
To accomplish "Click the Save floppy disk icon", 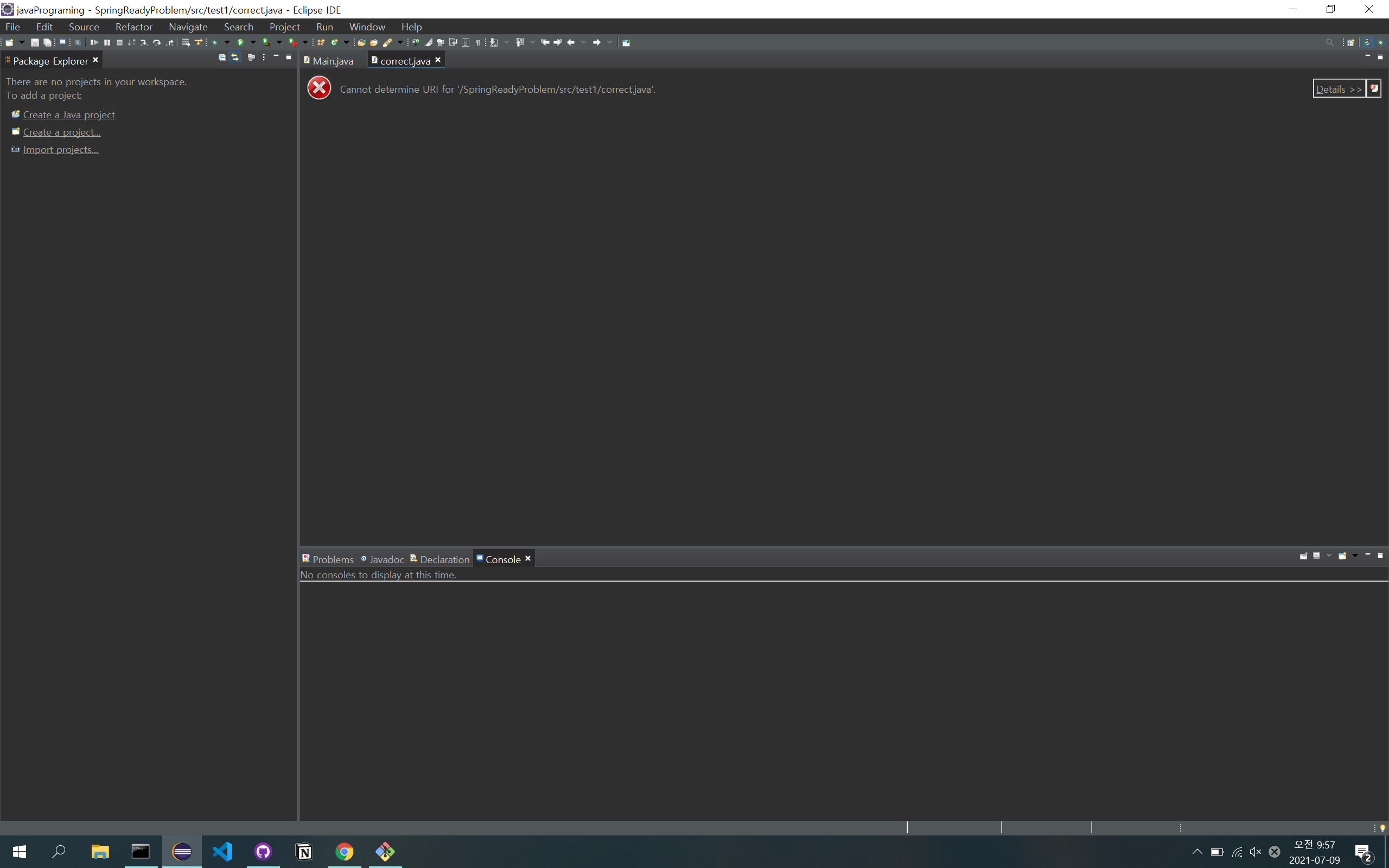I will click(34, 42).
